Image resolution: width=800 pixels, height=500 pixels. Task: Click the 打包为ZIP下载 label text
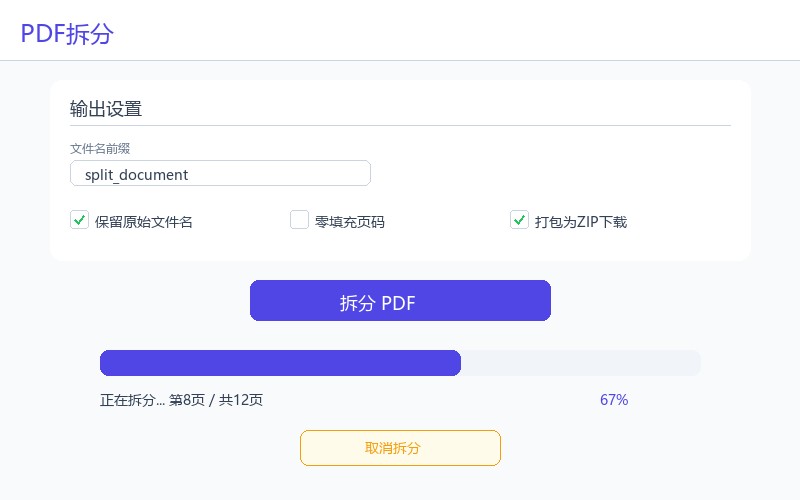tap(581, 222)
